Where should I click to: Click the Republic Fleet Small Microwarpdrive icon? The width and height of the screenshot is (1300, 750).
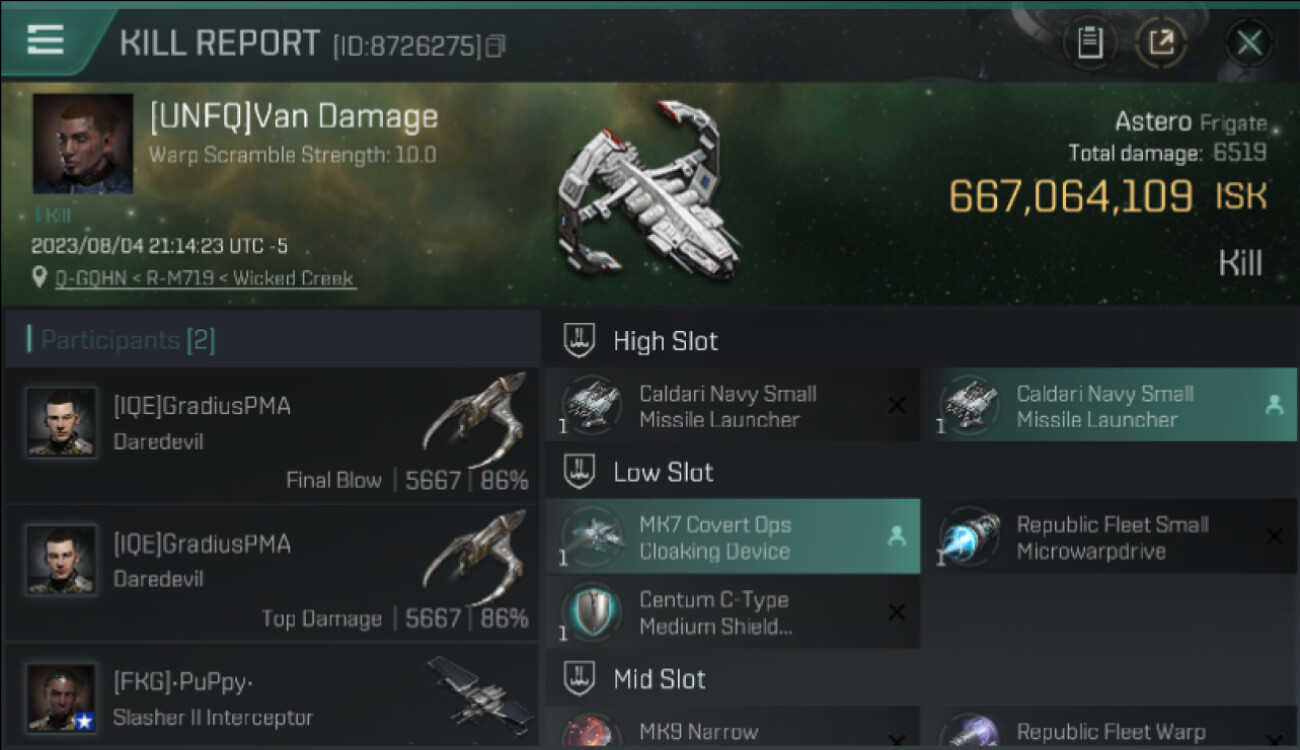(x=970, y=537)
